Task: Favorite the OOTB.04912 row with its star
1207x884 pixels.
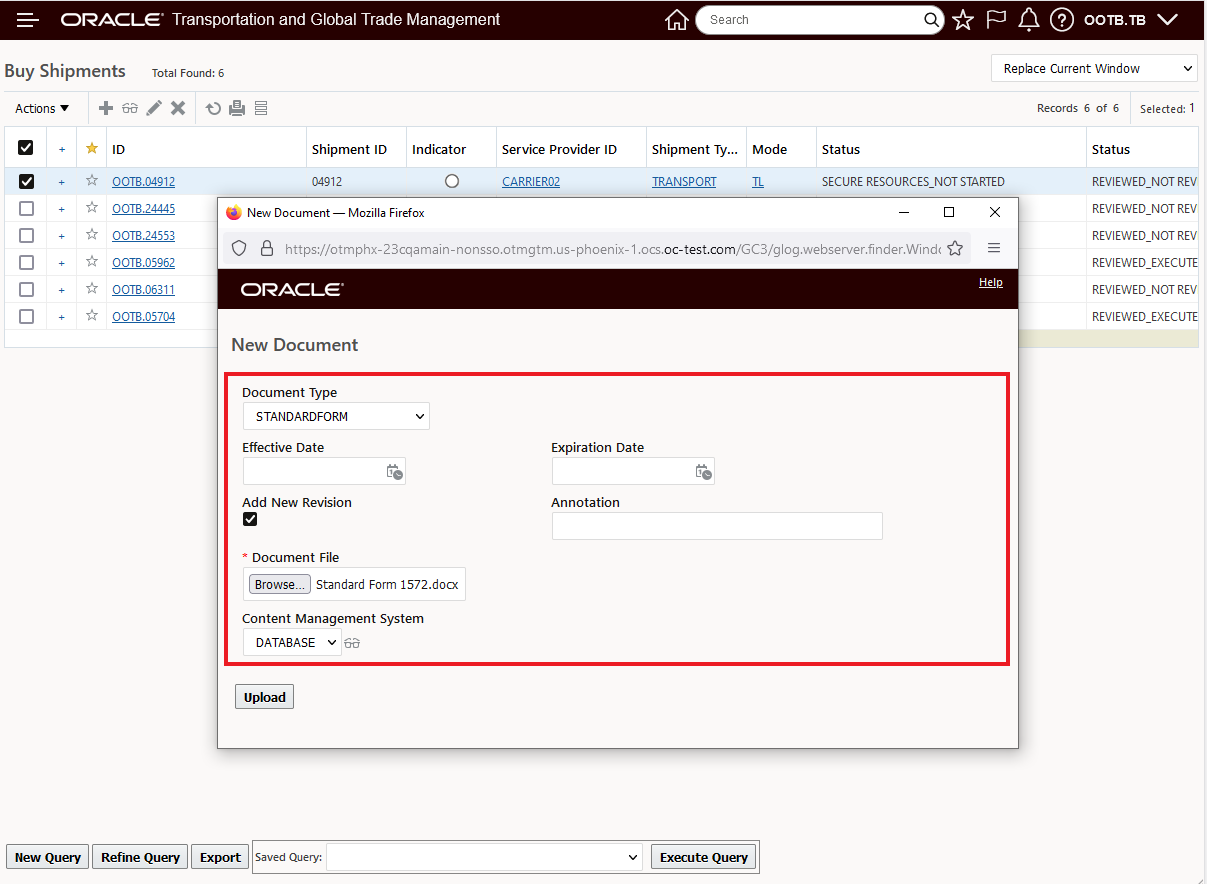Action: [x=92, y=181]
